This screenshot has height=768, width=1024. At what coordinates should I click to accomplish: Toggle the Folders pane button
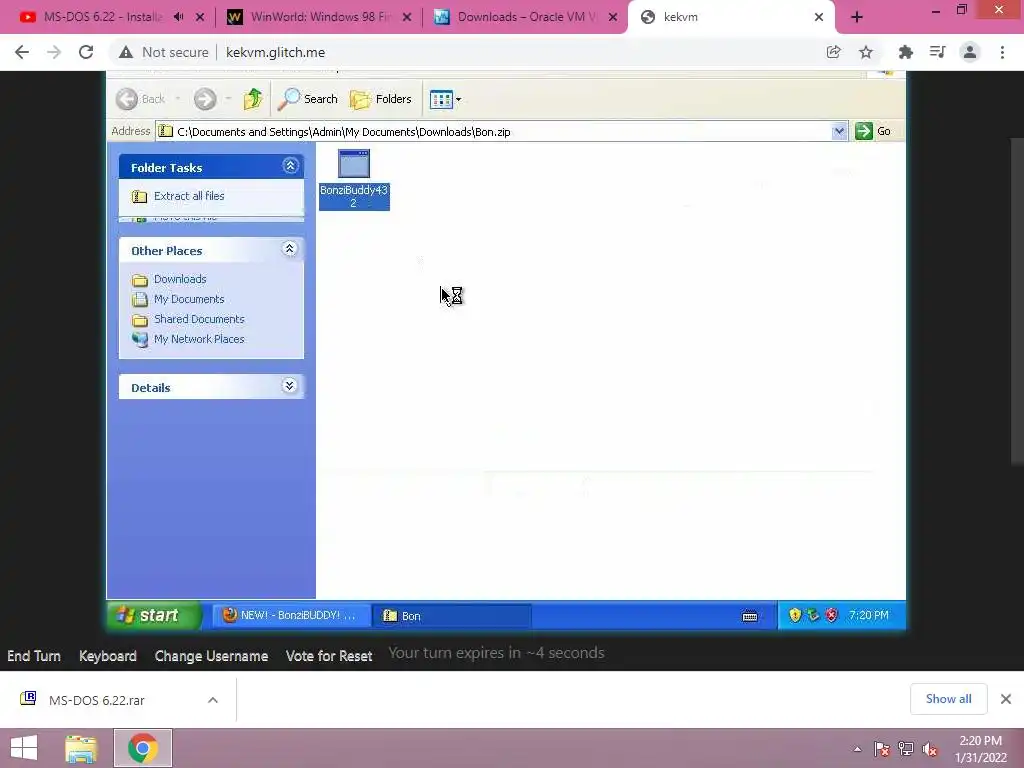coord(381,99)
